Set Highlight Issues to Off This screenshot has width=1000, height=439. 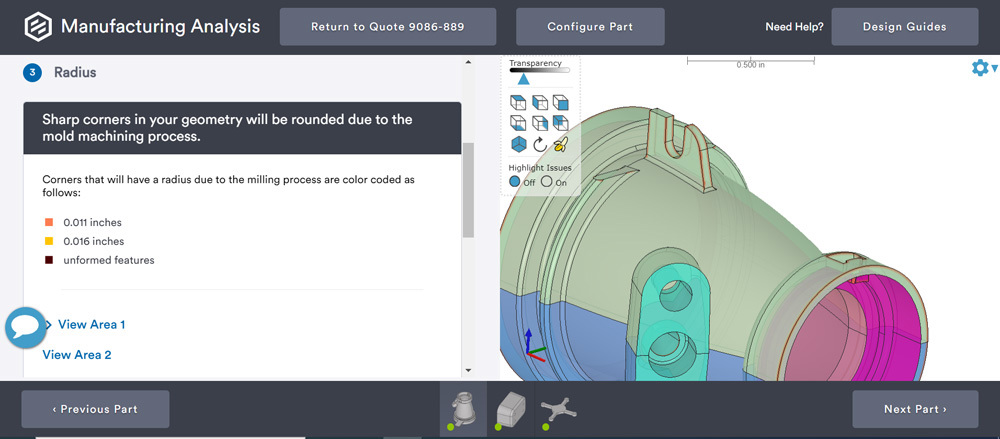[515, 182]
